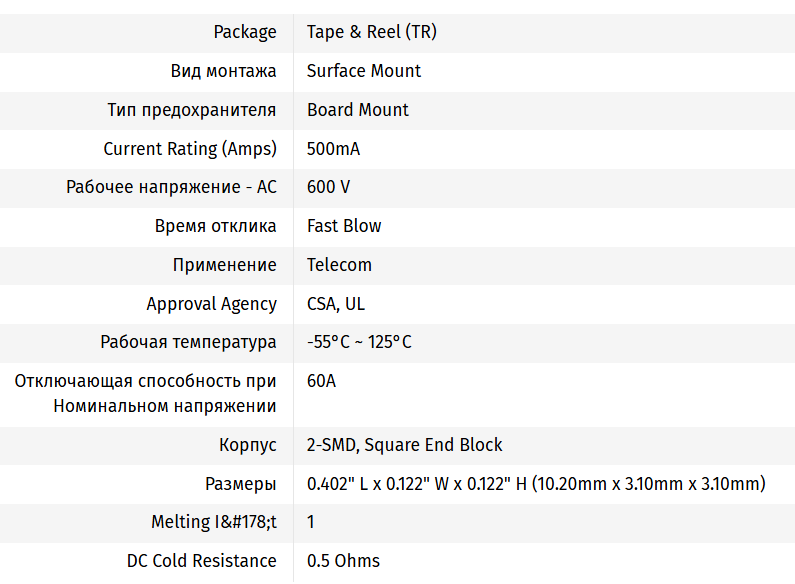This screenshot has width=795, height=584.
Task: Click the "-55°C ~ 125°C" temperature value
Action: [359, 342]
